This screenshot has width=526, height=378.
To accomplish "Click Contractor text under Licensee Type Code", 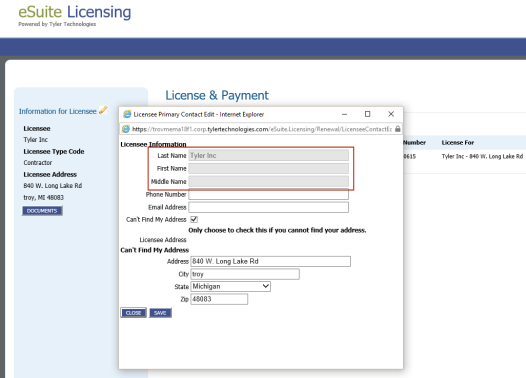I will coord(38,163).
